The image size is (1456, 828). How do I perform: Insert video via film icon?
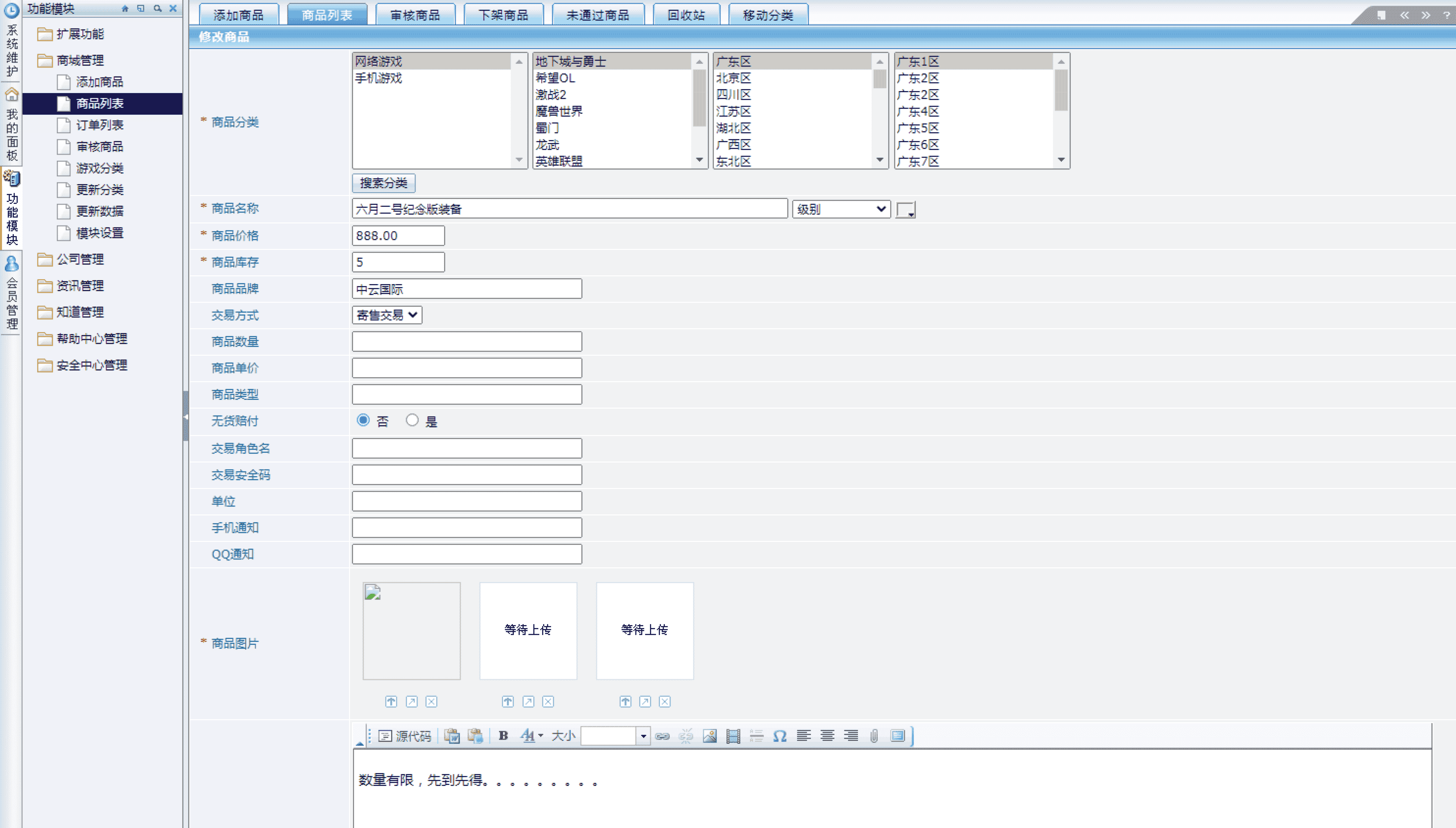(x=733, y=736)
